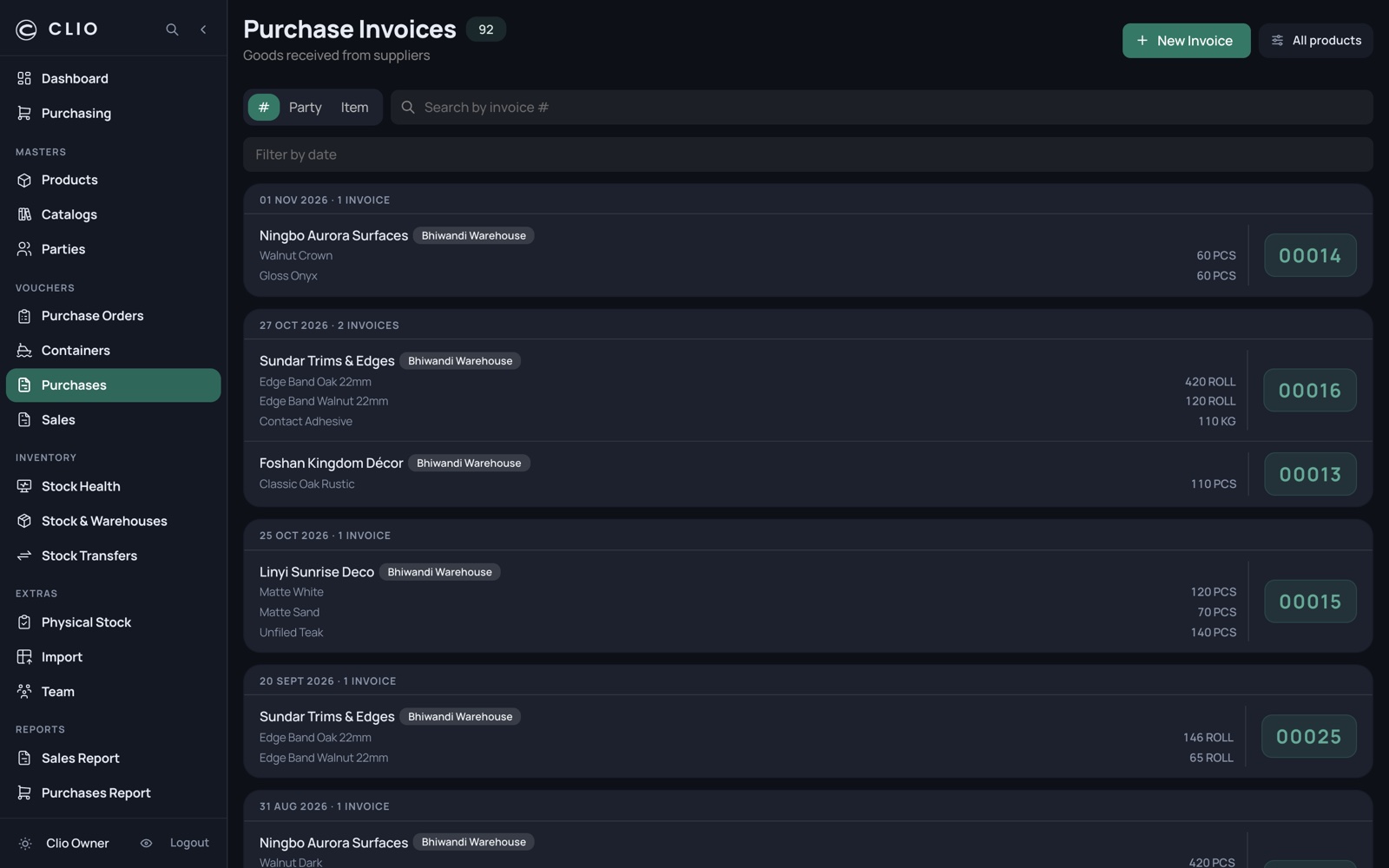Open the Filter by date field
Image resolution: width=1389 pixels, height=868 pixels.
point(807,155)
